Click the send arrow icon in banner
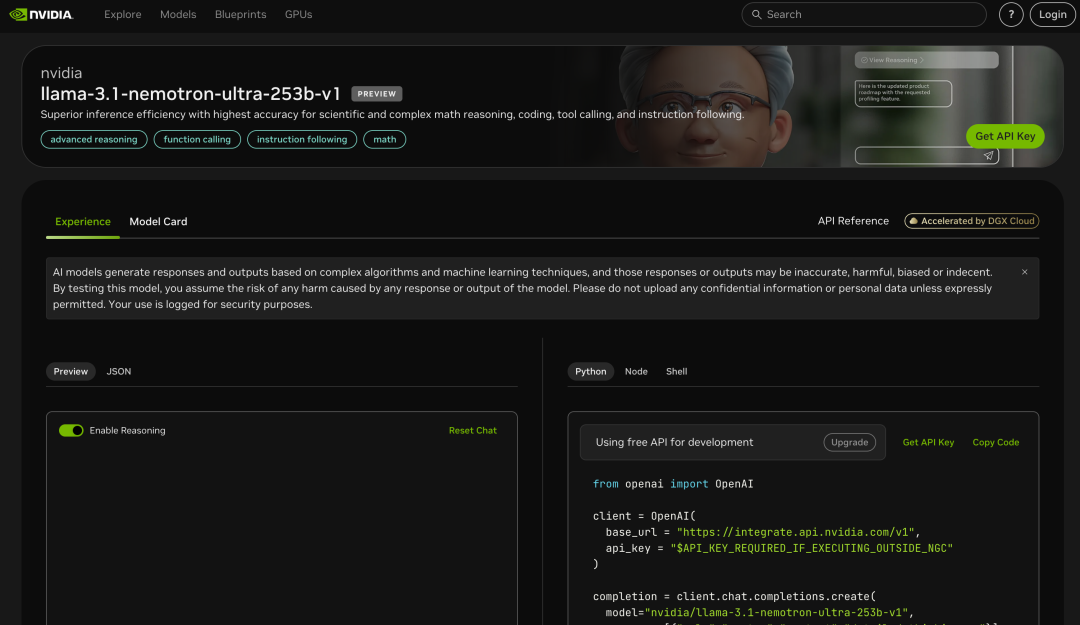The height and width of the screenshot is (625, 1080). 988,156
